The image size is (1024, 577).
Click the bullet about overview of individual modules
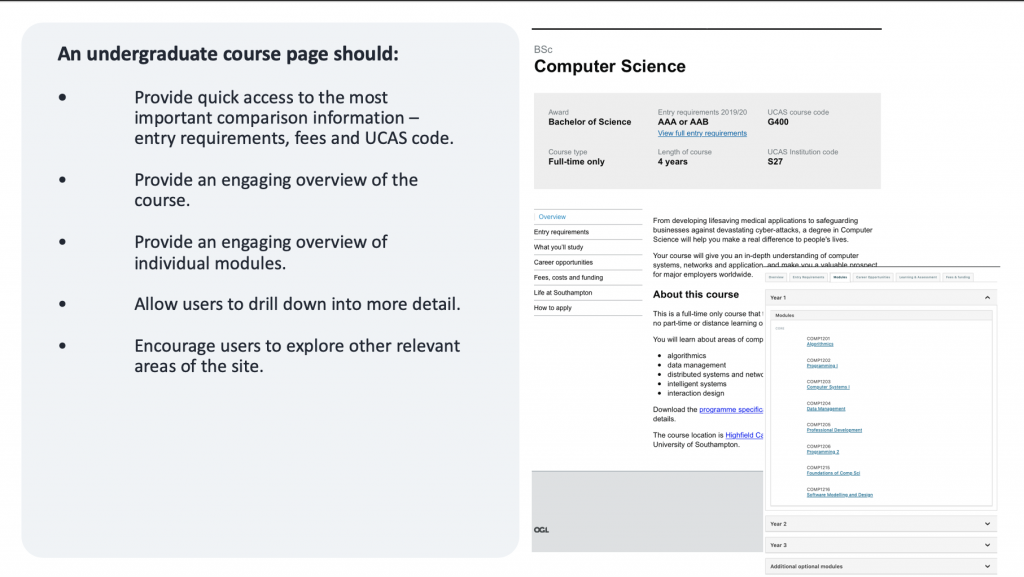(261, 253)
